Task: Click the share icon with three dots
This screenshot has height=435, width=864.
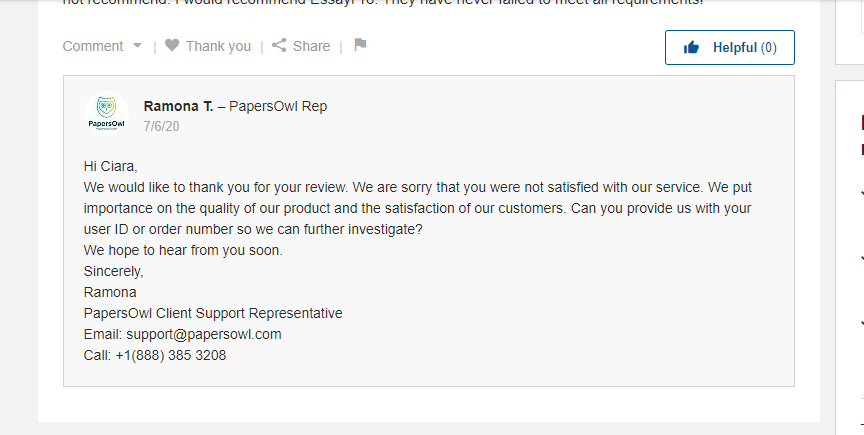Action: point(279,45)
